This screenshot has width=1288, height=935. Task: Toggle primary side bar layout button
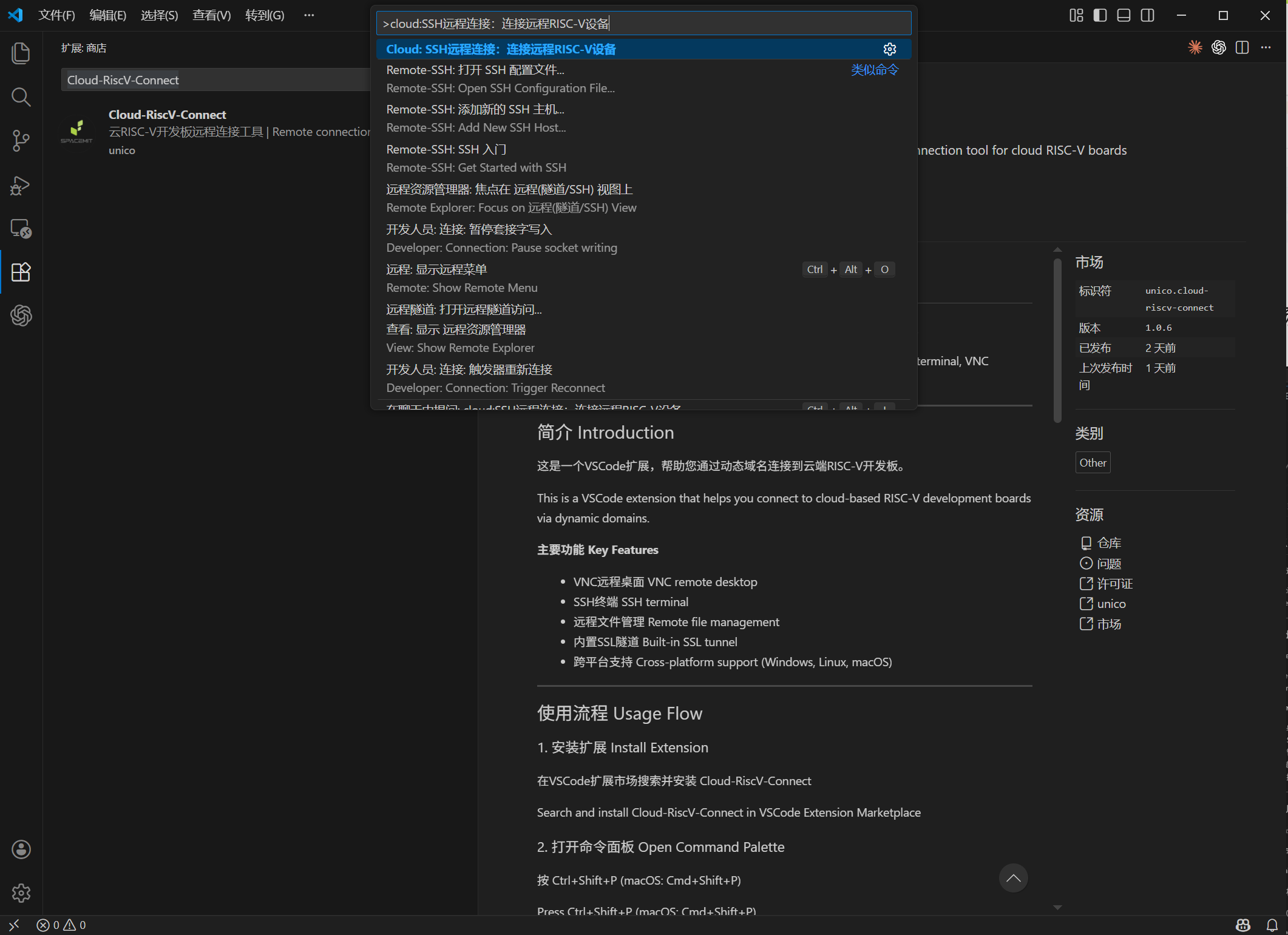(1100, 15)
